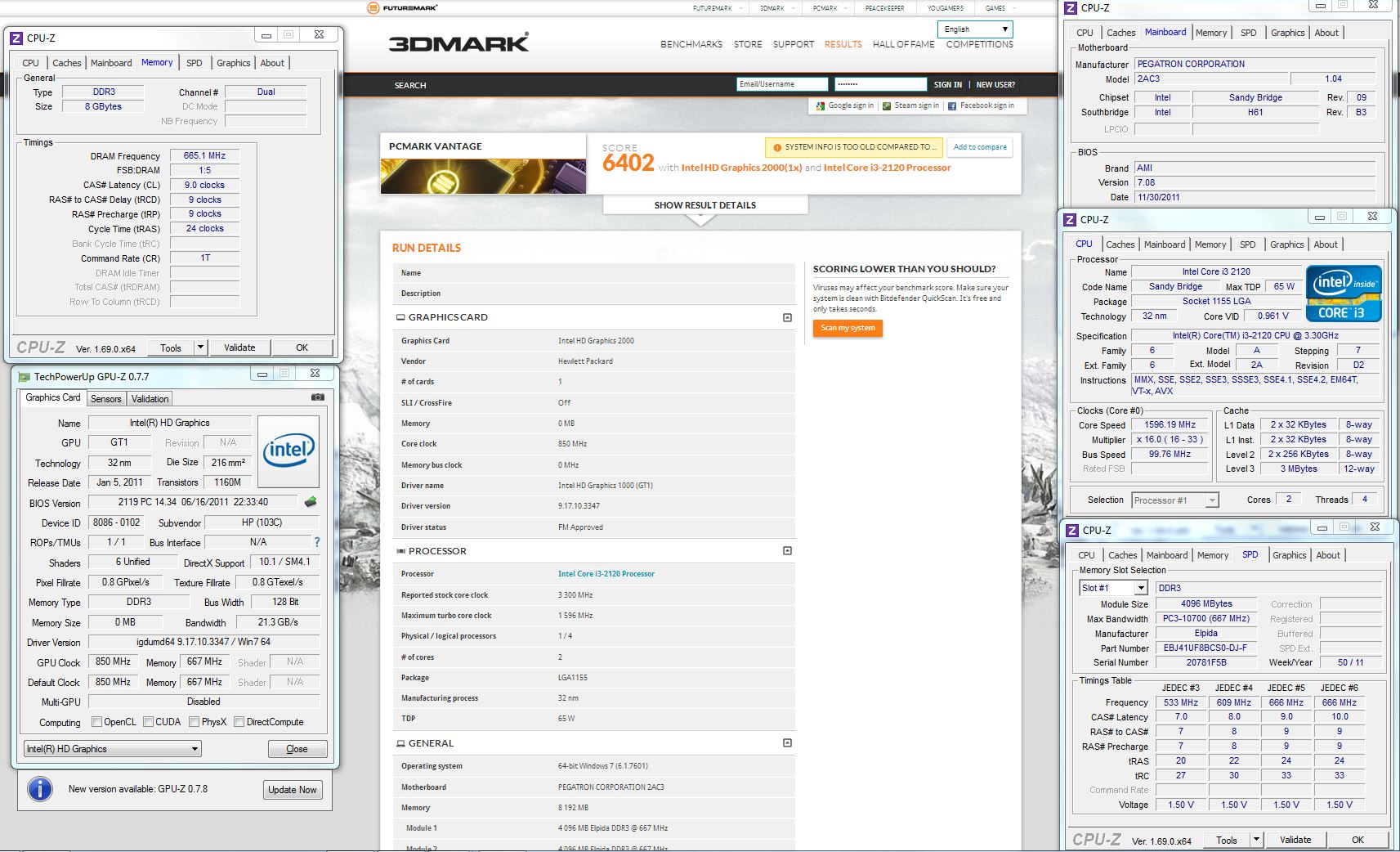
Task: Open the COMPETITIONS menu item
Action: tap(980, 44)
